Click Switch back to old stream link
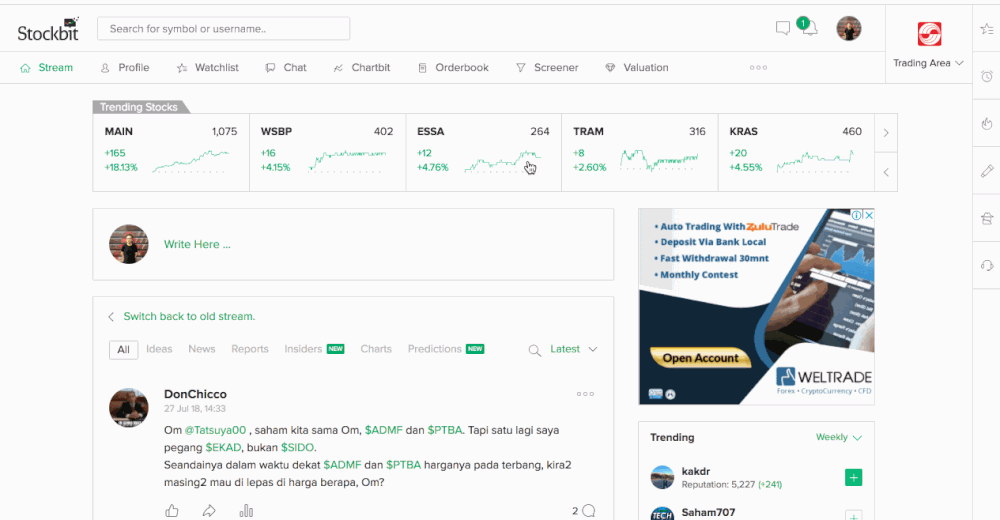The image size is (1000, 520). coord(189,316)
